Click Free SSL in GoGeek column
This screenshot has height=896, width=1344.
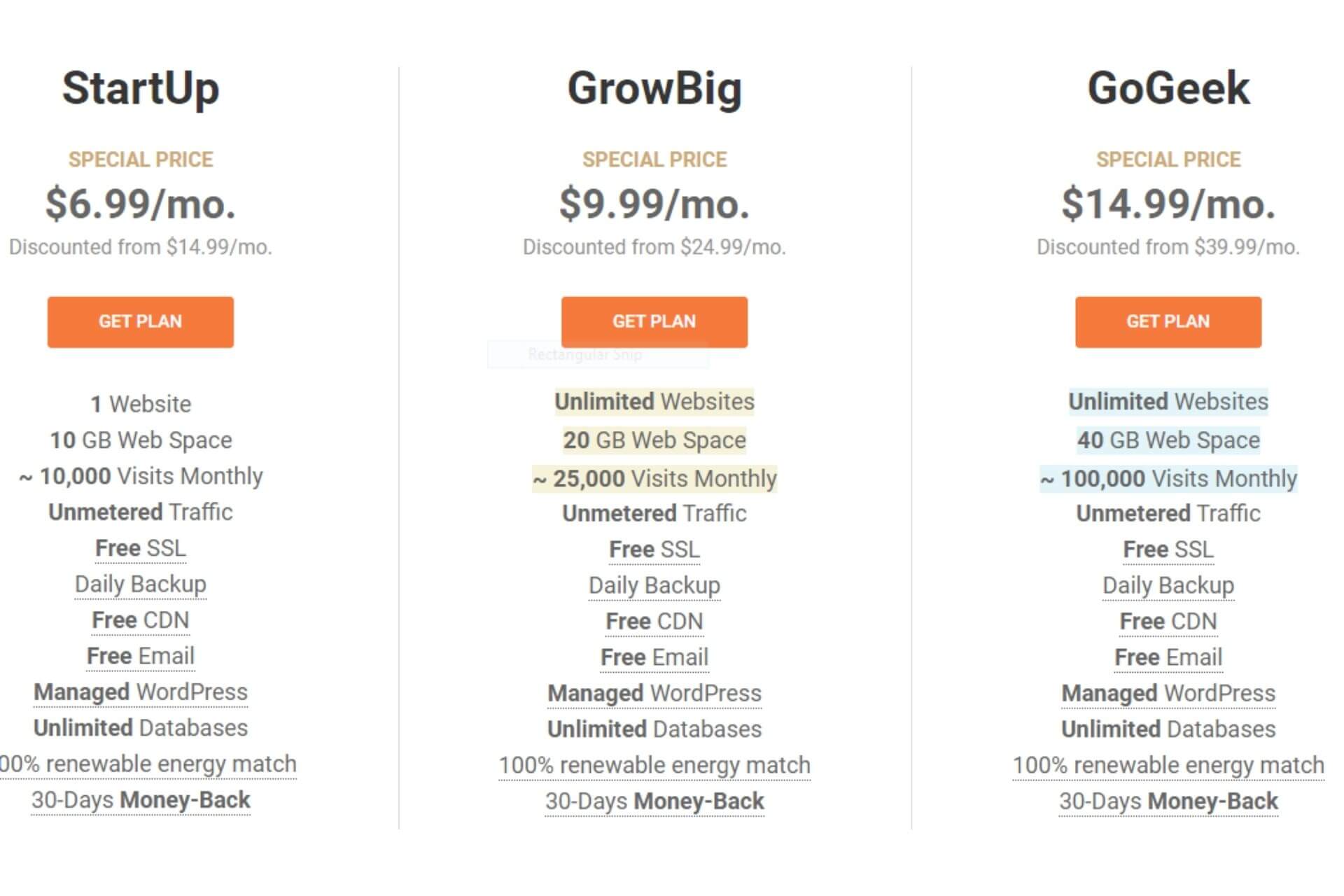tap(1168, 549)
